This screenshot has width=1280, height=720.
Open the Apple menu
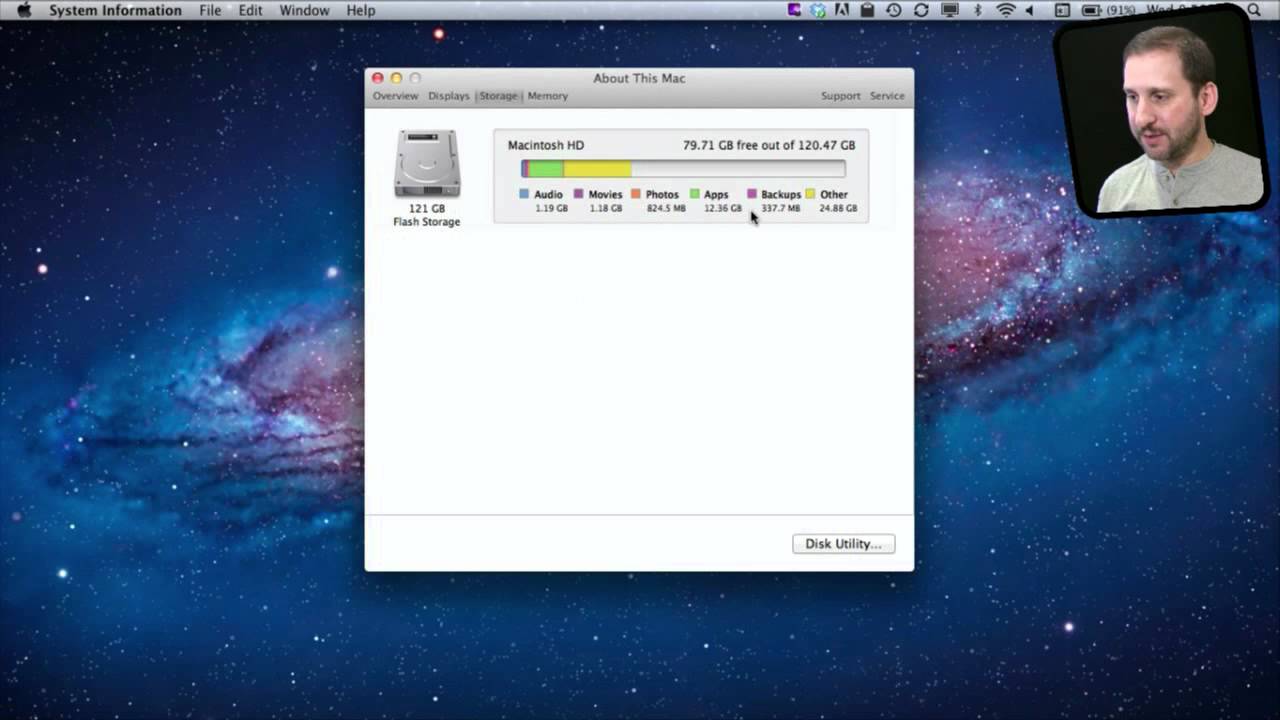[24, 10]
